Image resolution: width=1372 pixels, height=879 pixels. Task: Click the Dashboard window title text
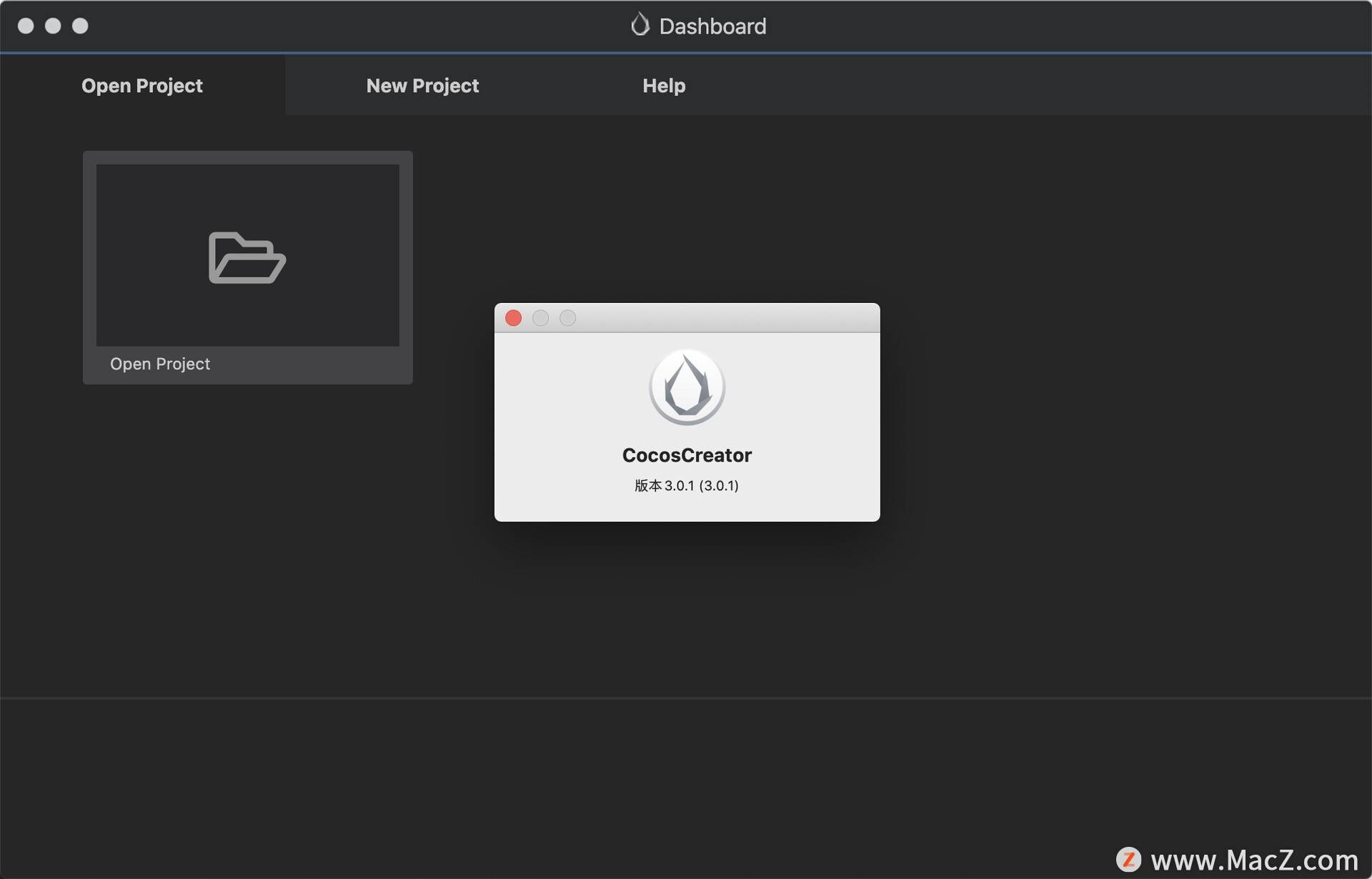click(712, 26)
